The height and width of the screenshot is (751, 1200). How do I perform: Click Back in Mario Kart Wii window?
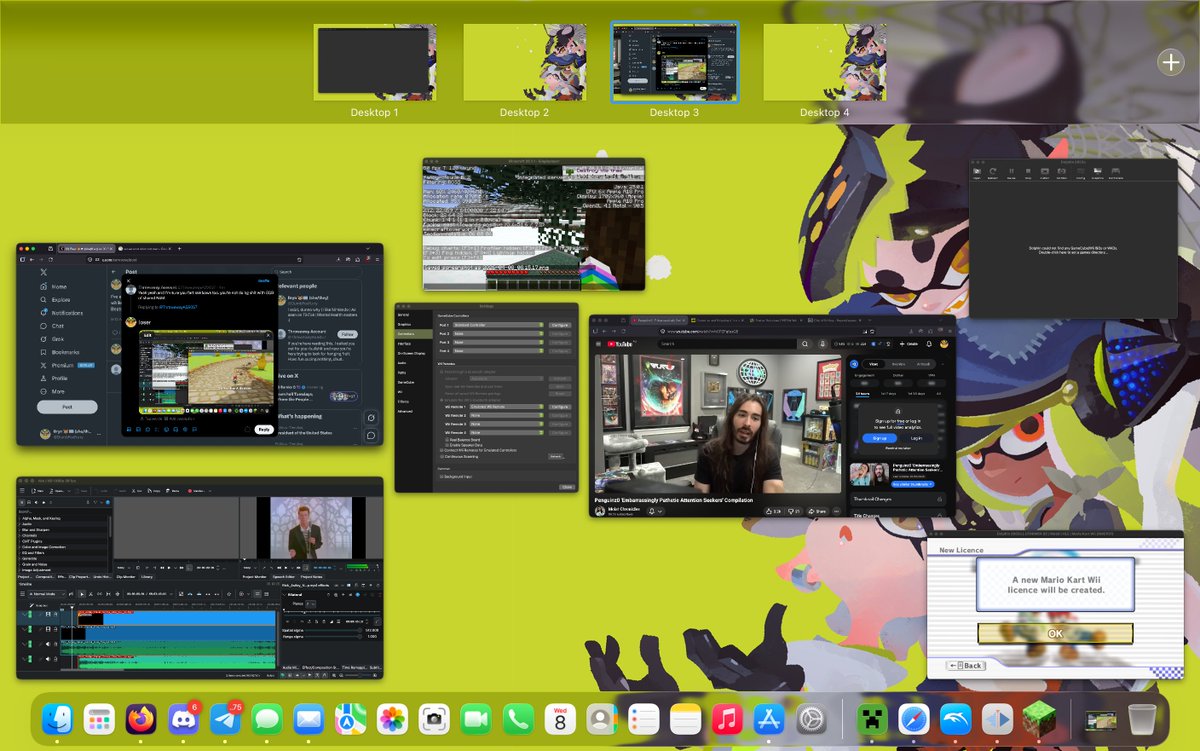(966, 665)
